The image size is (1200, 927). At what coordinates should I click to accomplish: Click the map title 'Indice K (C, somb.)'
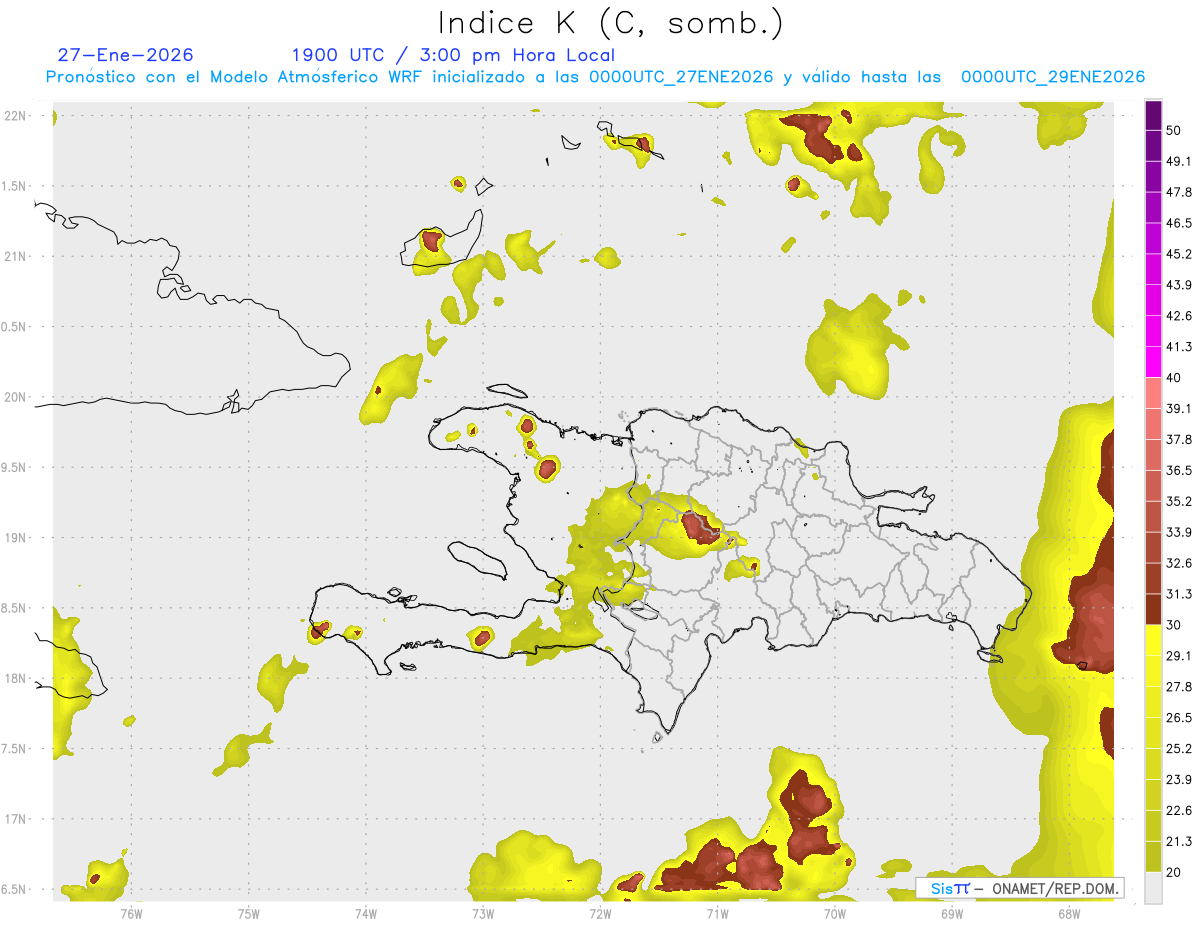(610, 22)
